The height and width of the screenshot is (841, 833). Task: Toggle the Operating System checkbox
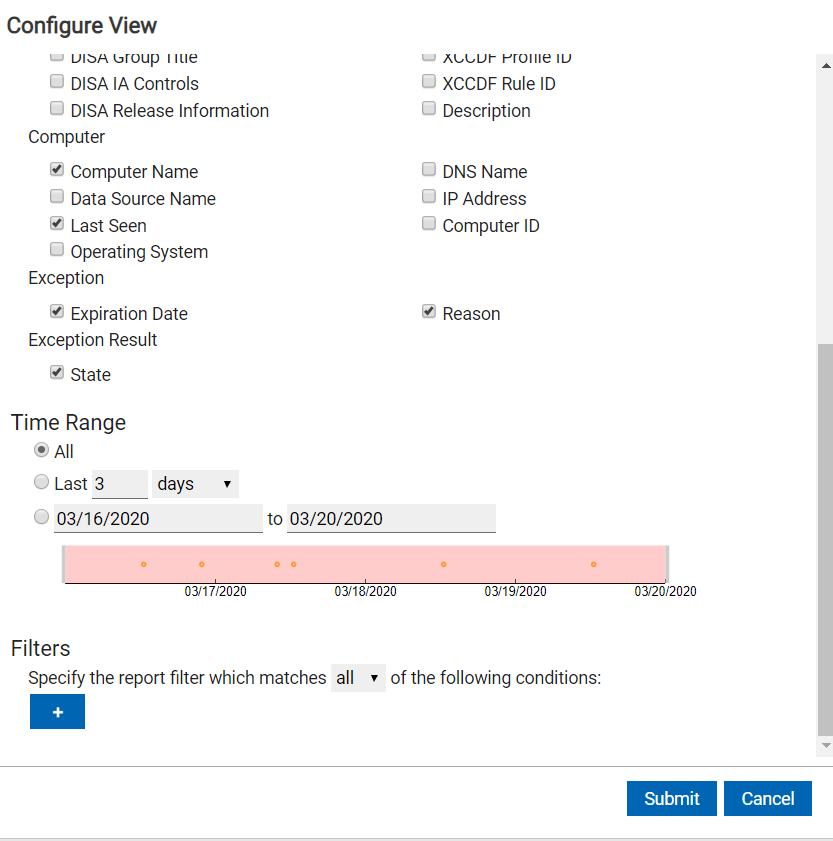point(57,251)
